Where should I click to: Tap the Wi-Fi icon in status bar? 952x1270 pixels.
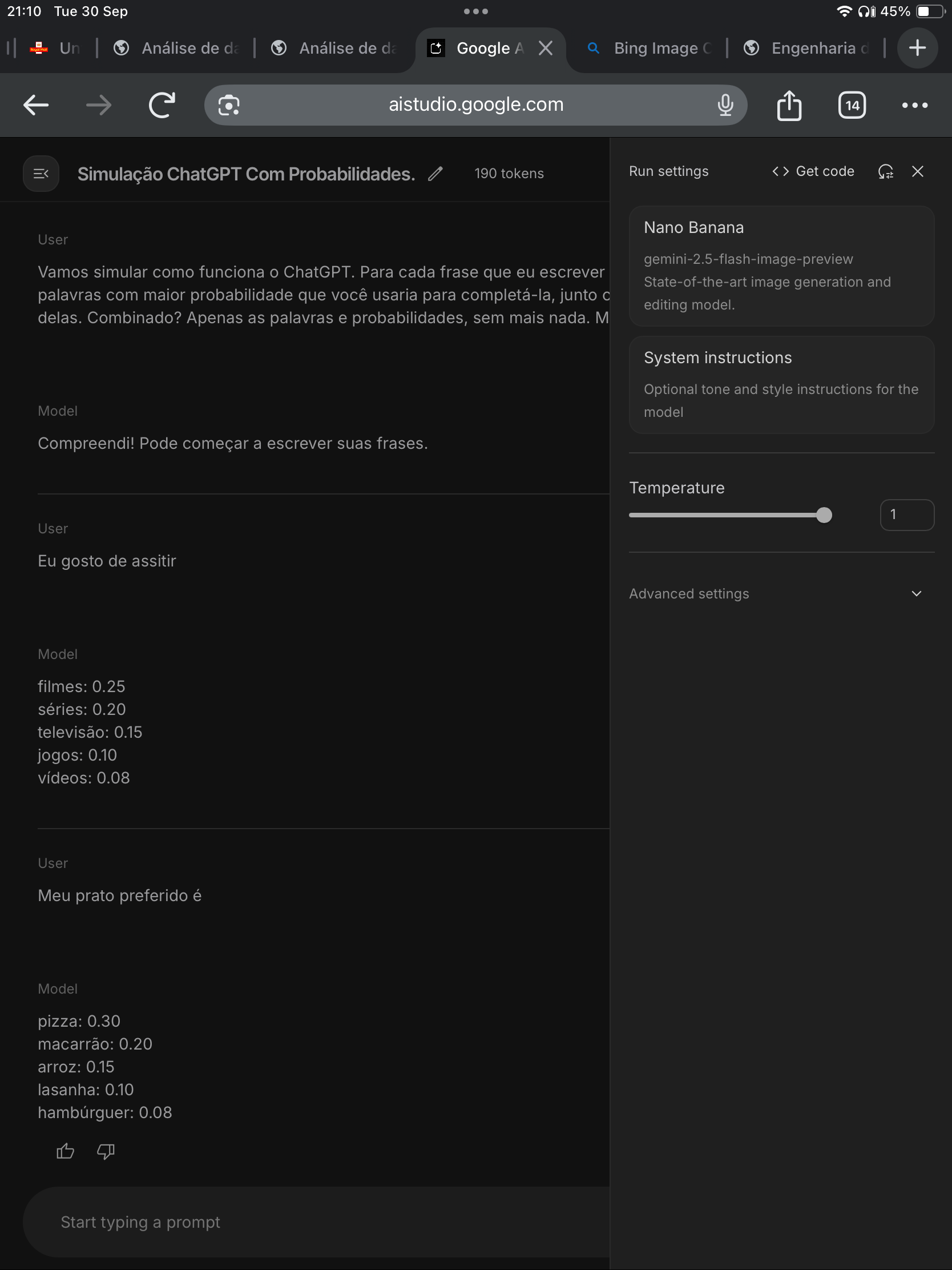point(844,11)
